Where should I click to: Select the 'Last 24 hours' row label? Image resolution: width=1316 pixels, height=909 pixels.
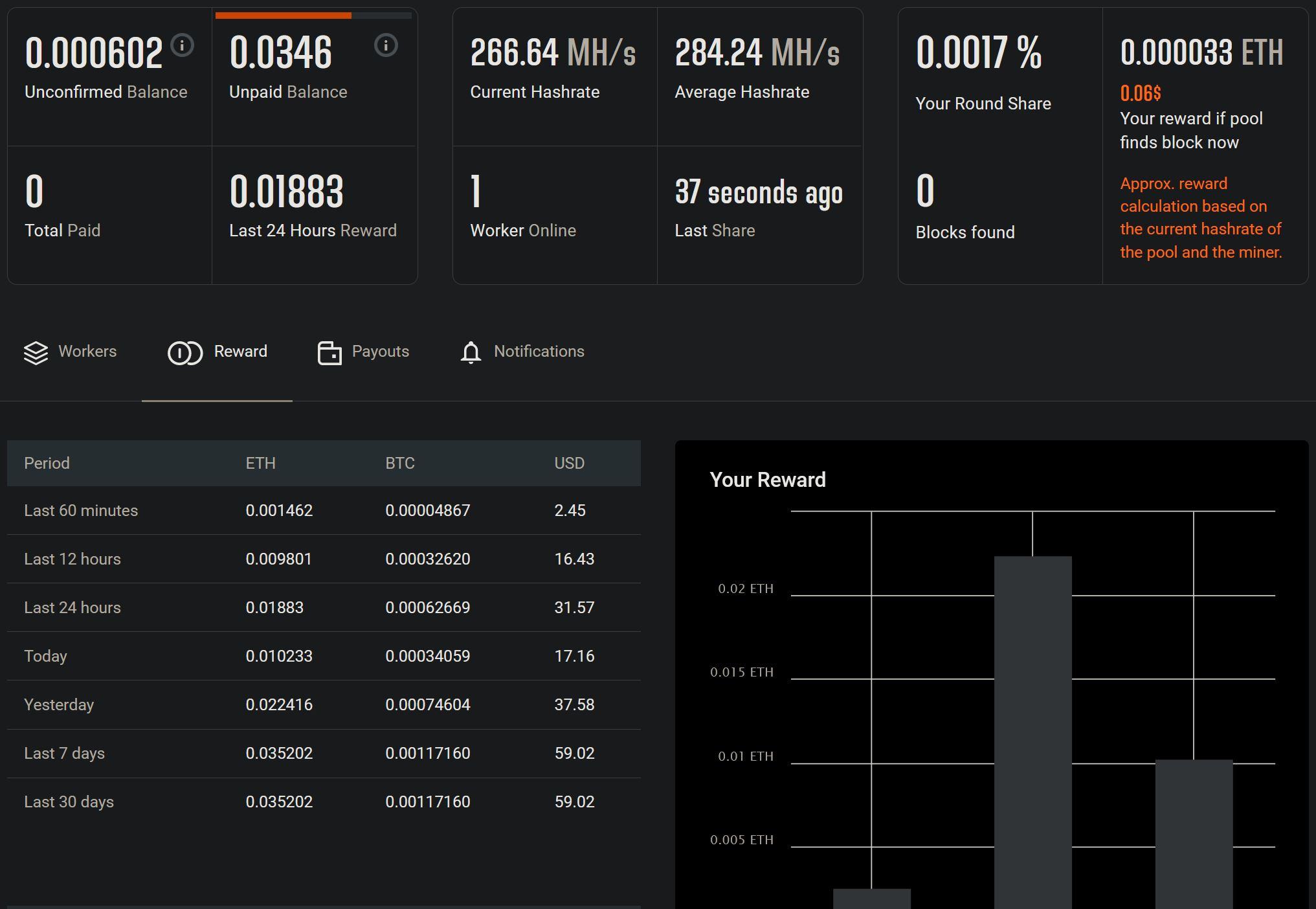72,607
